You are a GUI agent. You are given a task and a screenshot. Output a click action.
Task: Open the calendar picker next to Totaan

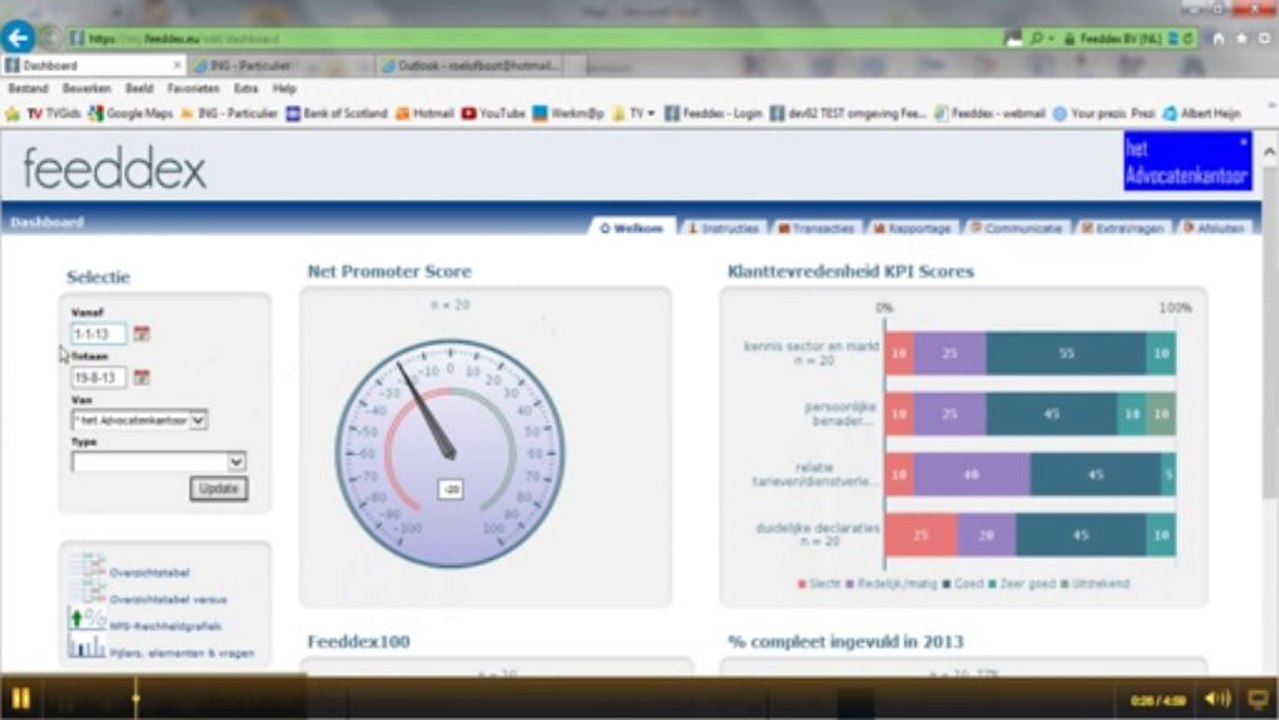click(x=142, y=377)
